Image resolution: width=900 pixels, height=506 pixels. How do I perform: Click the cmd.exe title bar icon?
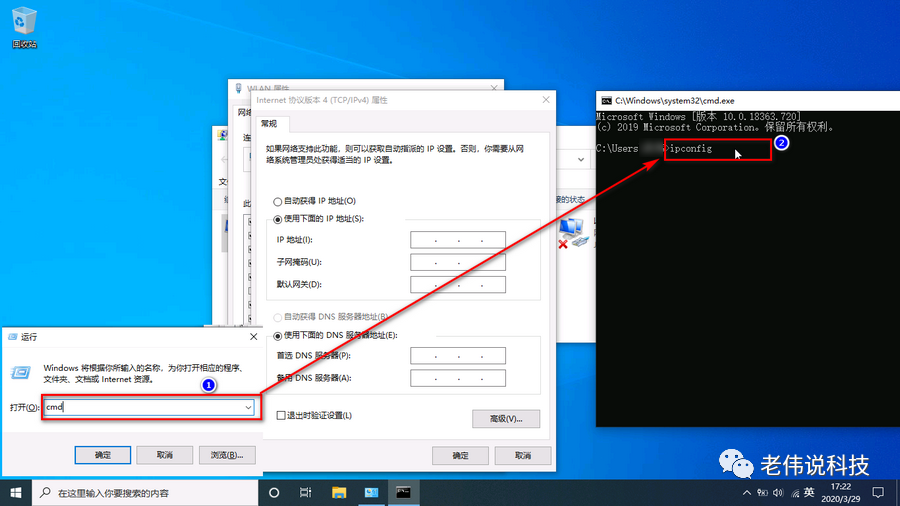[606, 100]
